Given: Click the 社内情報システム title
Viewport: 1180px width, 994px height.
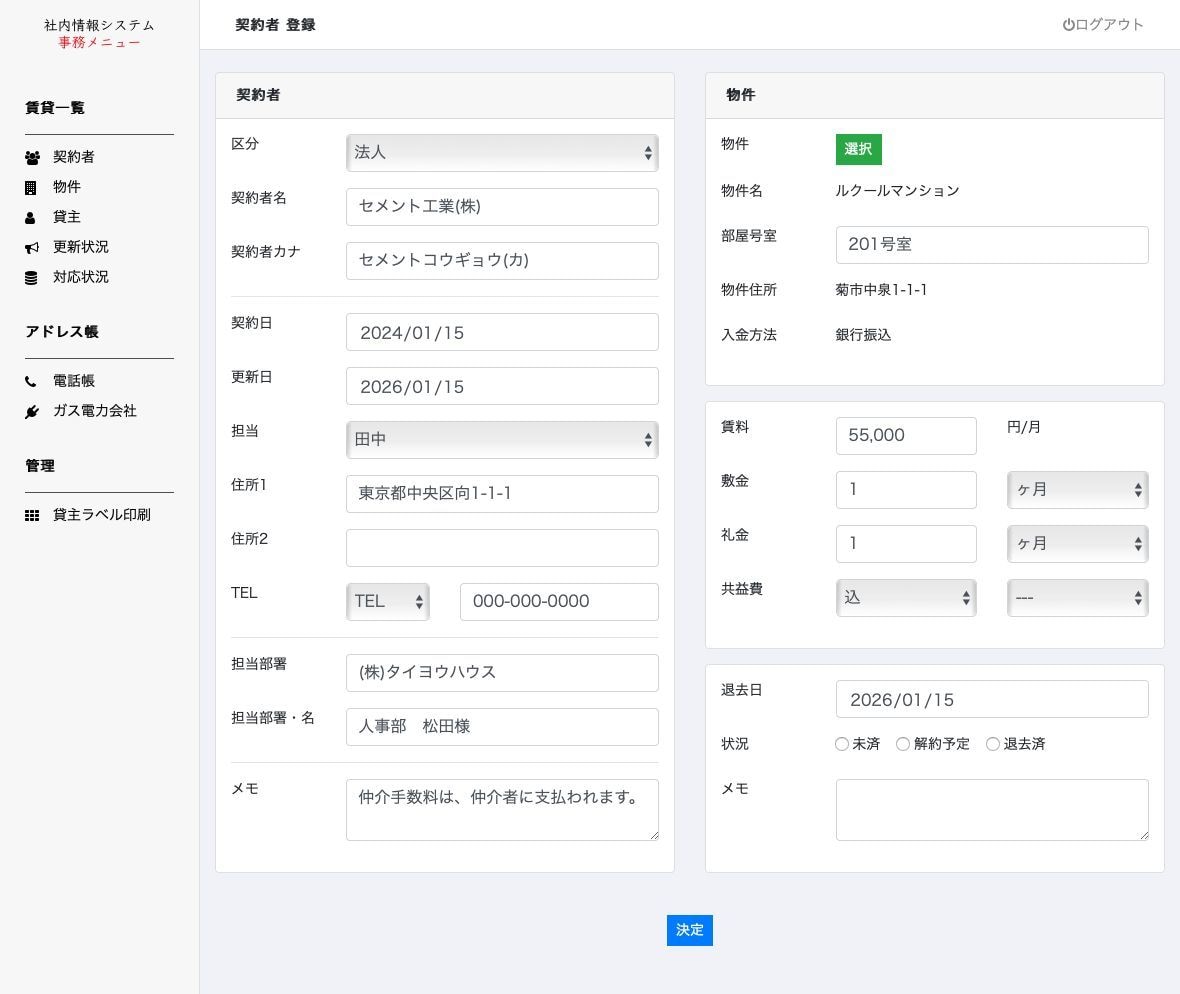Looking at the screenshot, I should [x=99, y=26].
